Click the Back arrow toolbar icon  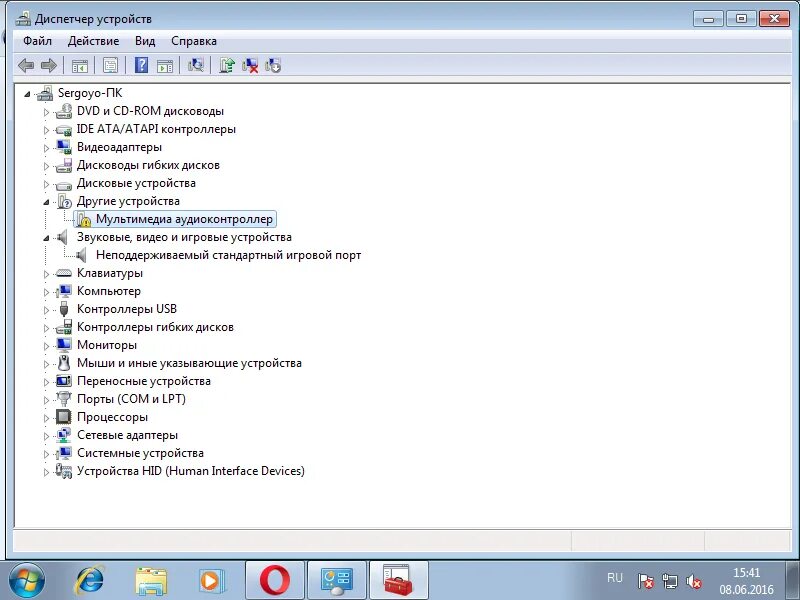pyautogui.click(x=26, y=65)
